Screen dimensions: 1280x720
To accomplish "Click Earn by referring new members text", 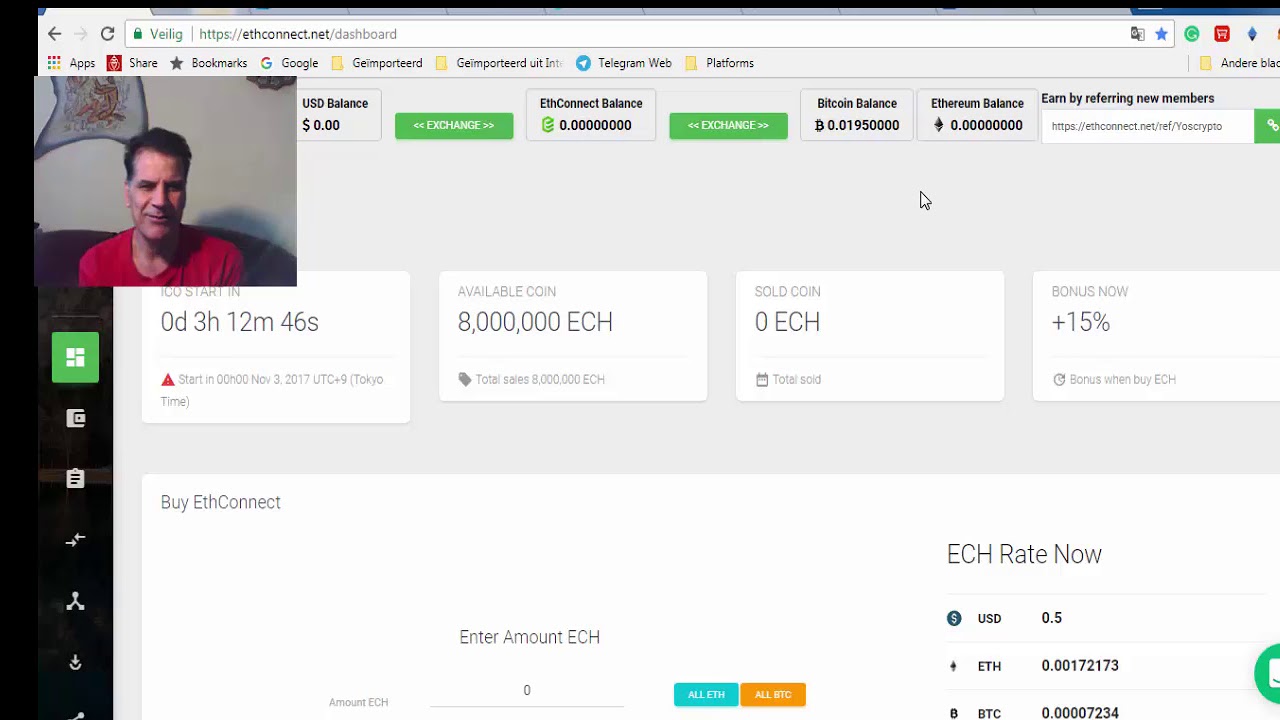I will (1128, 98).
